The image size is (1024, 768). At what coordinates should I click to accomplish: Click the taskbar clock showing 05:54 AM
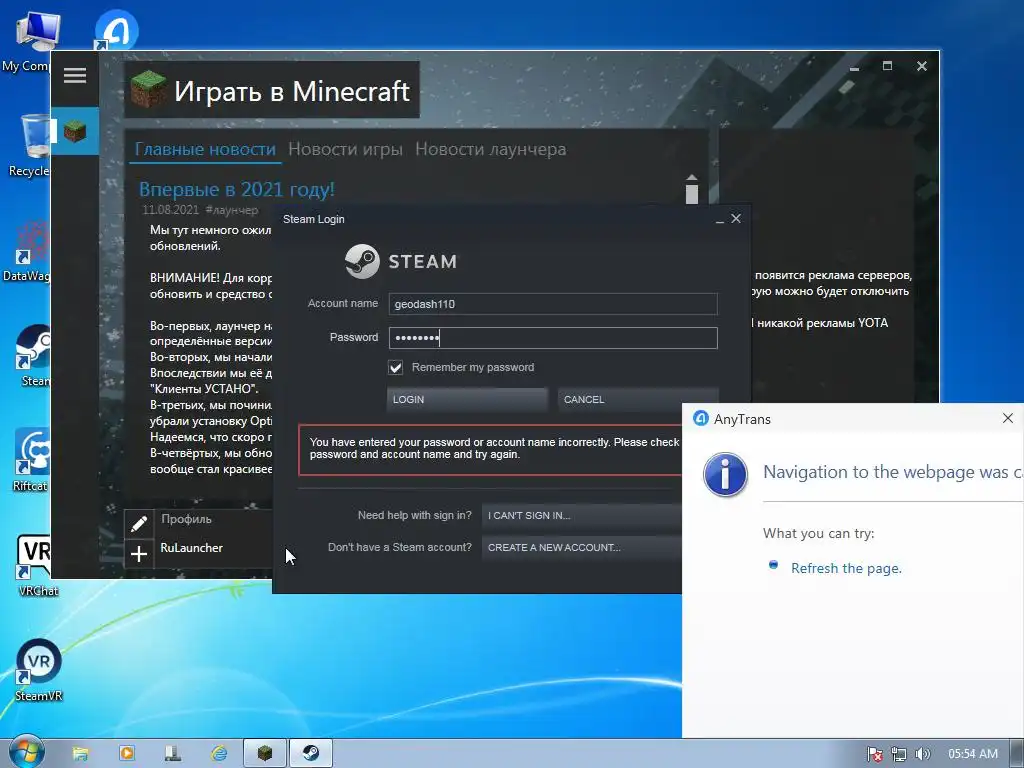click(x=973, y=754)
